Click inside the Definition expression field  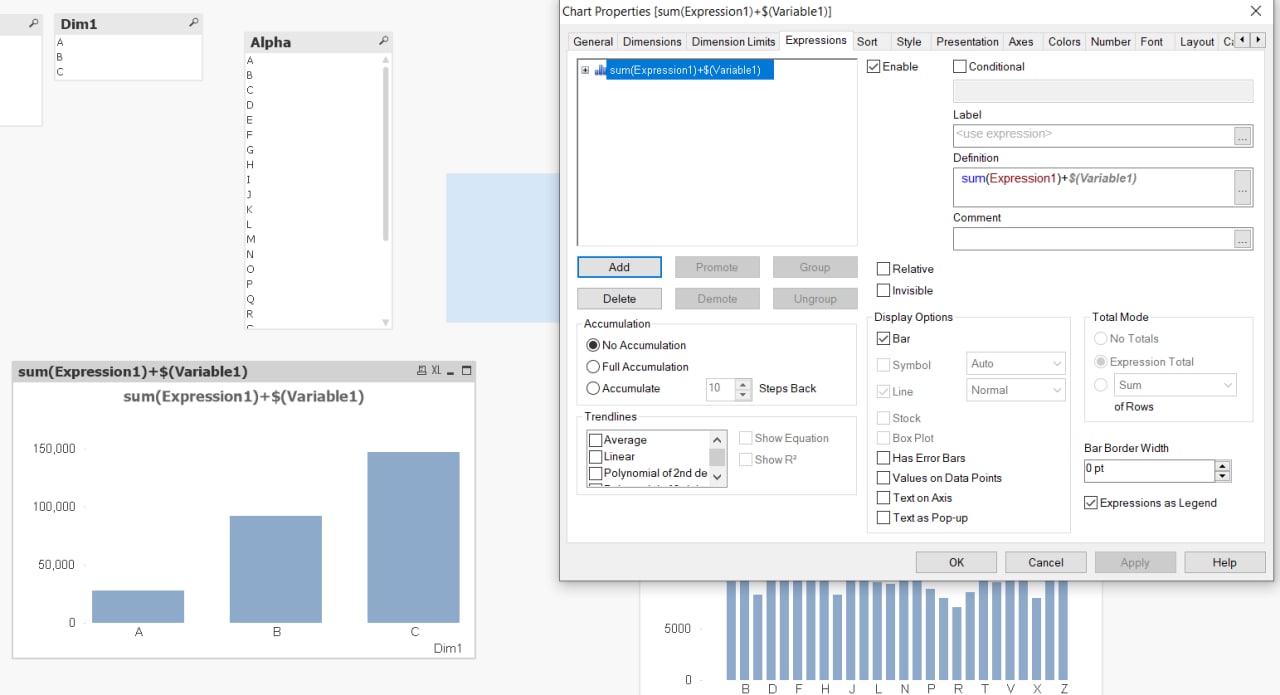[1093, 187]
